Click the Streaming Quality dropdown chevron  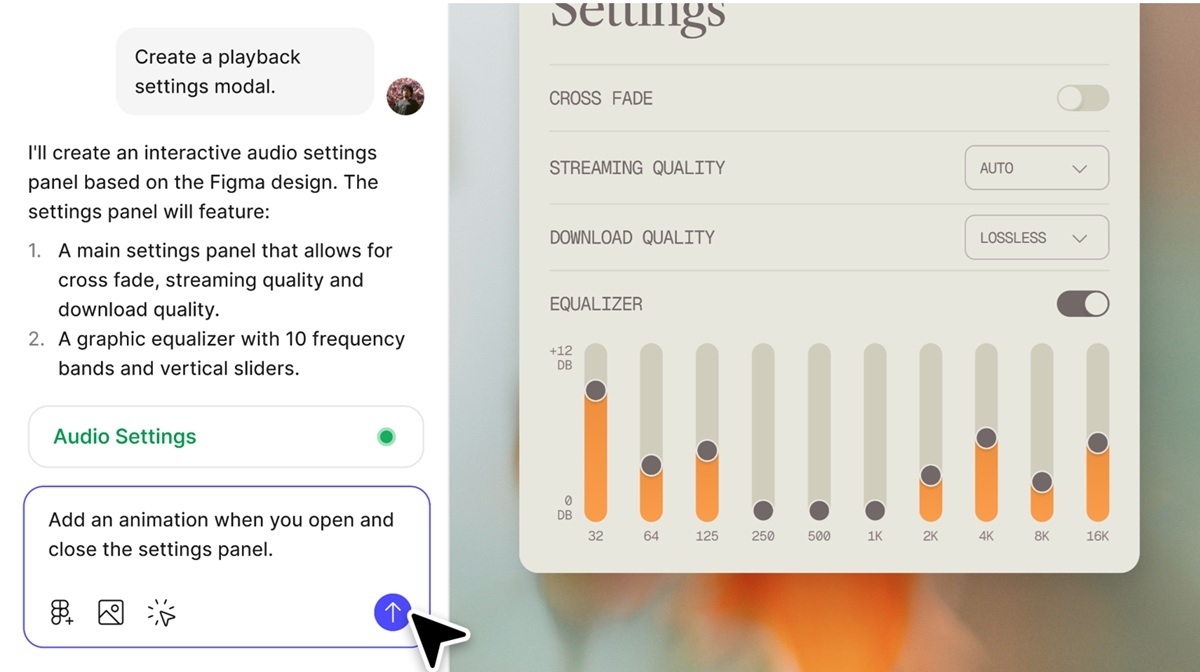point(1079,169)
